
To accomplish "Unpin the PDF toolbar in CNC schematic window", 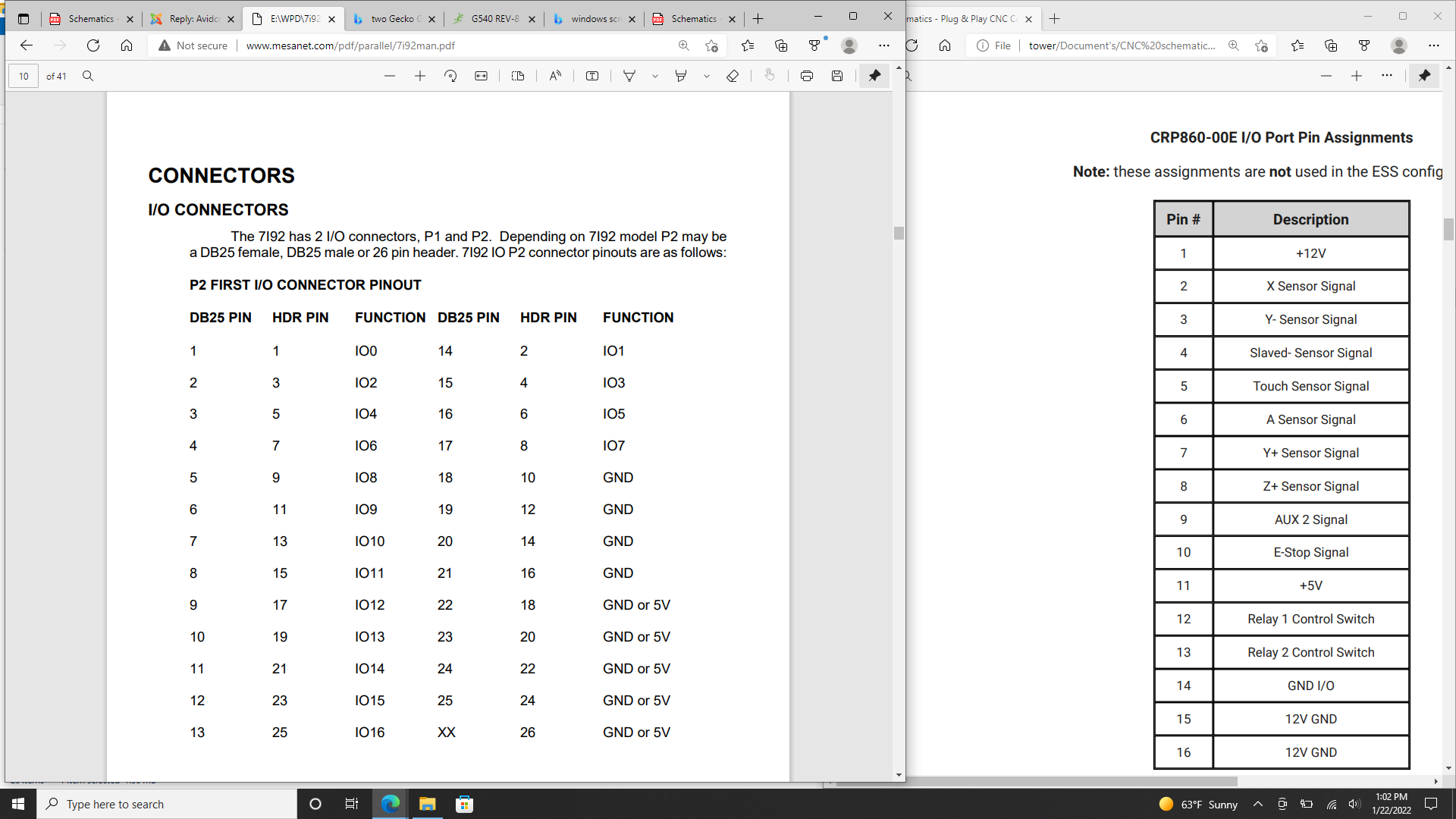I will [1424, 76].
